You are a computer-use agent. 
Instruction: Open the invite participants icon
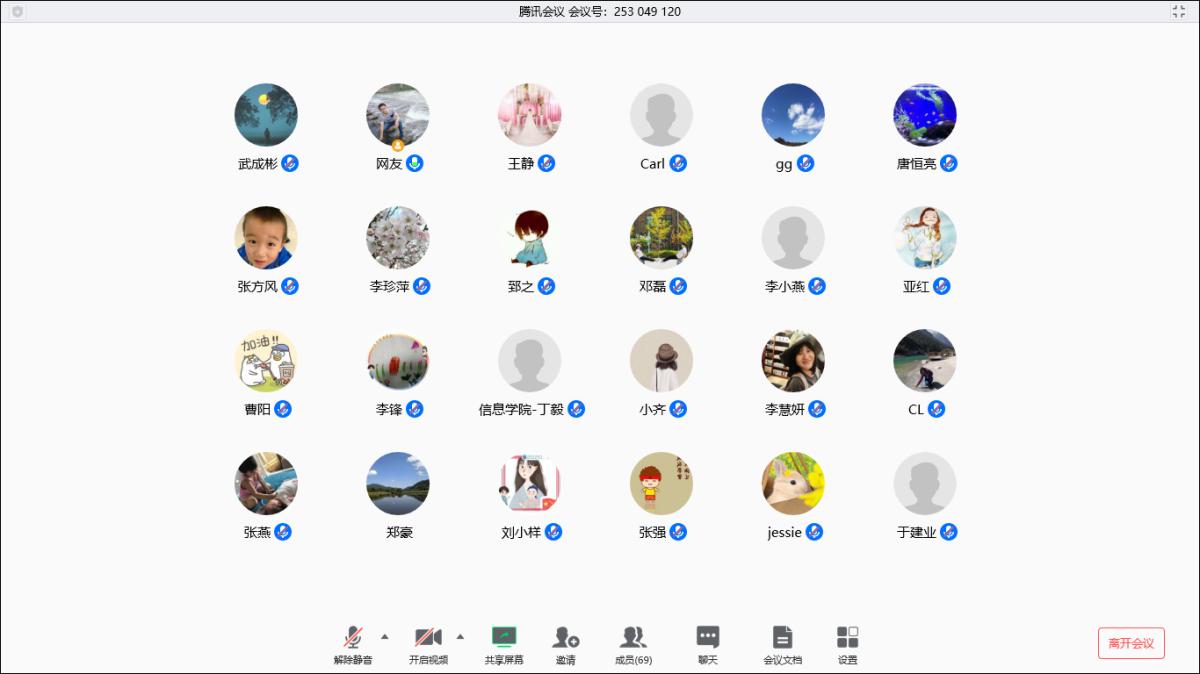[x=566, y=637]
